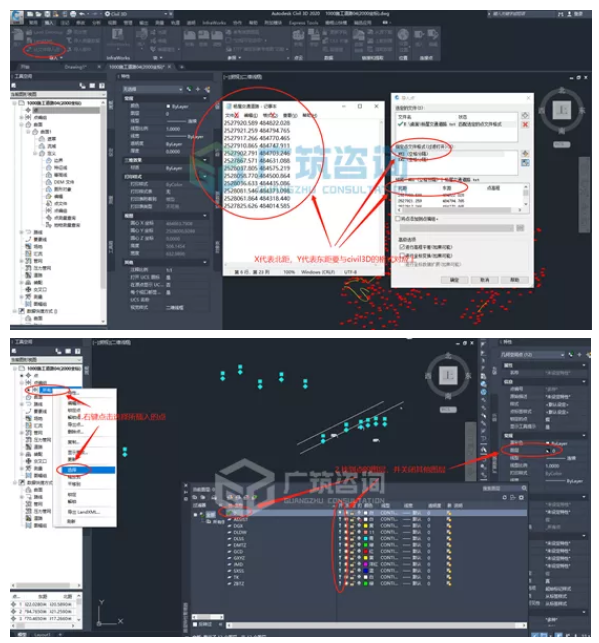
Task: Toggle the on/off bulb for layer DGX
Action: point(340,526)
